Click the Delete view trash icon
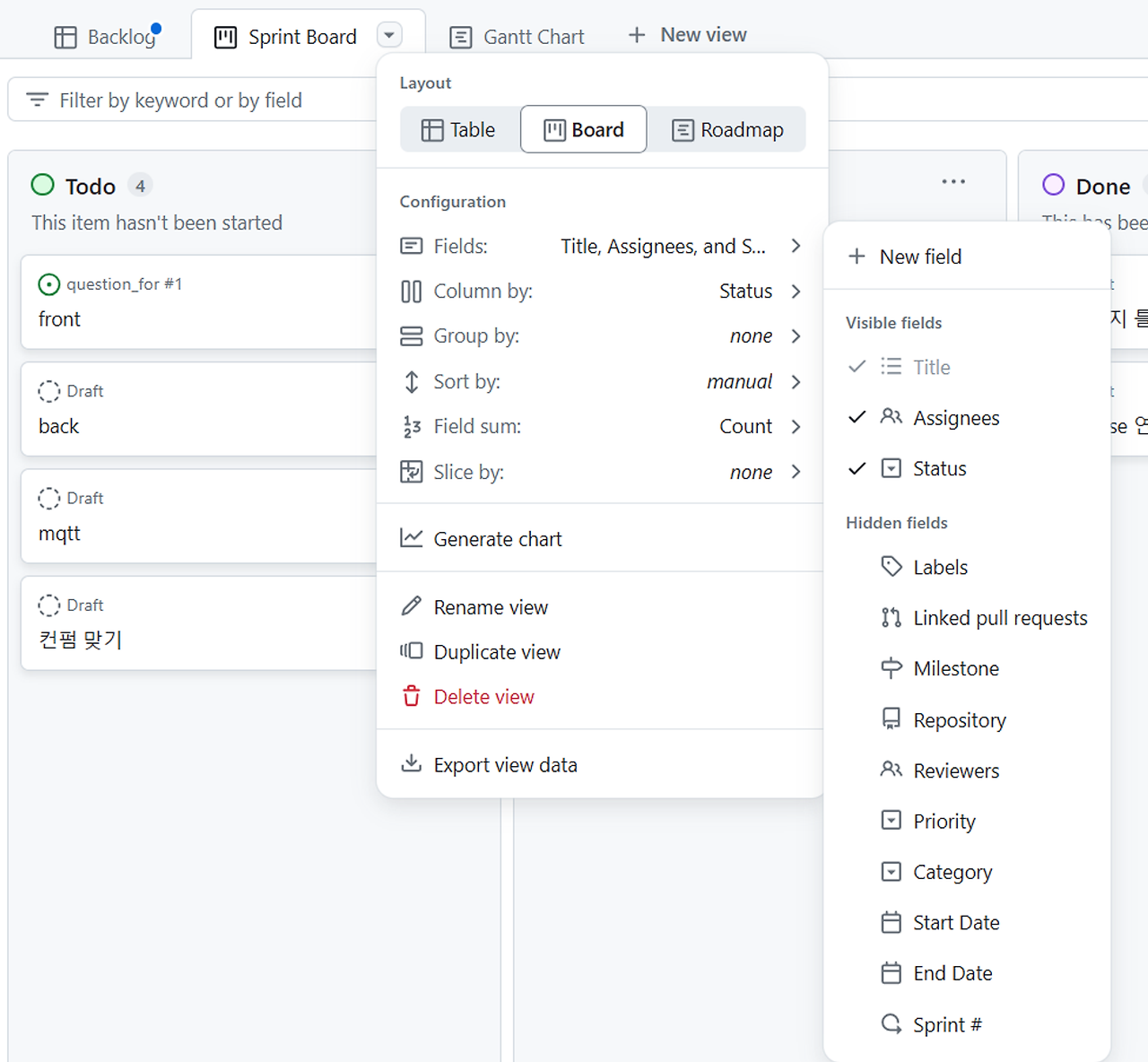This screenshot has height=1062, width=1148. point(412,696)
